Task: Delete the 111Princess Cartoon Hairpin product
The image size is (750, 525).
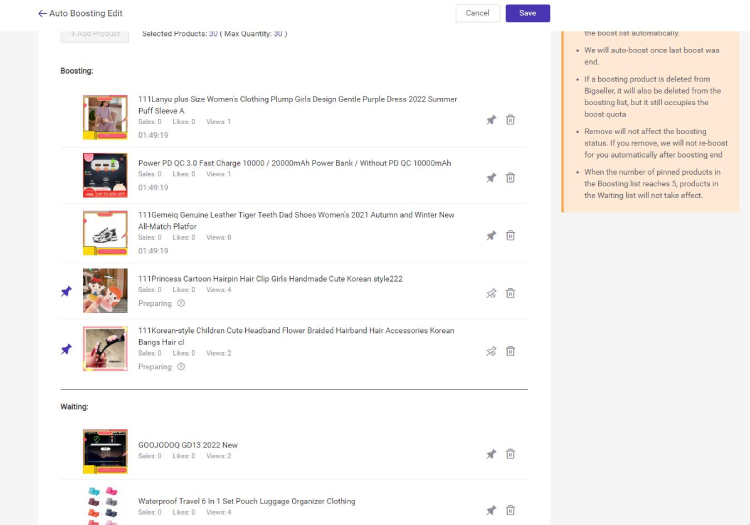Action: click(510, 294)
